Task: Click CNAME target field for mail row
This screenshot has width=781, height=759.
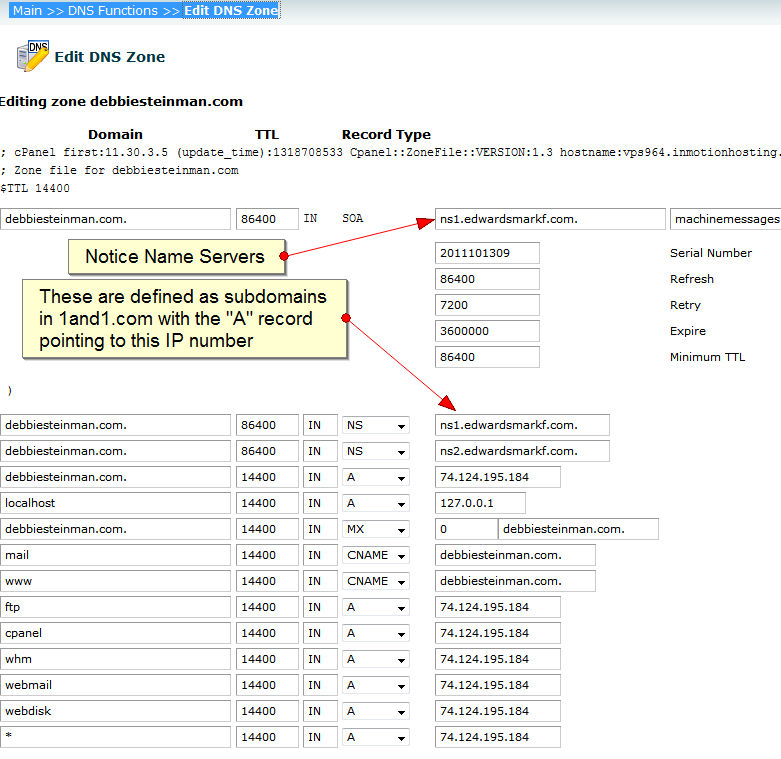Action: (515, 555)
